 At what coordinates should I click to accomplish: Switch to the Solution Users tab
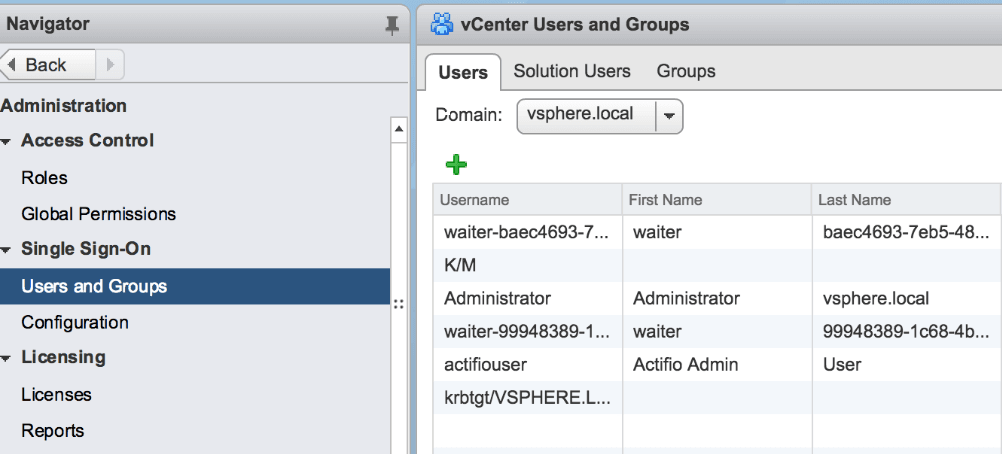point(572,71)
